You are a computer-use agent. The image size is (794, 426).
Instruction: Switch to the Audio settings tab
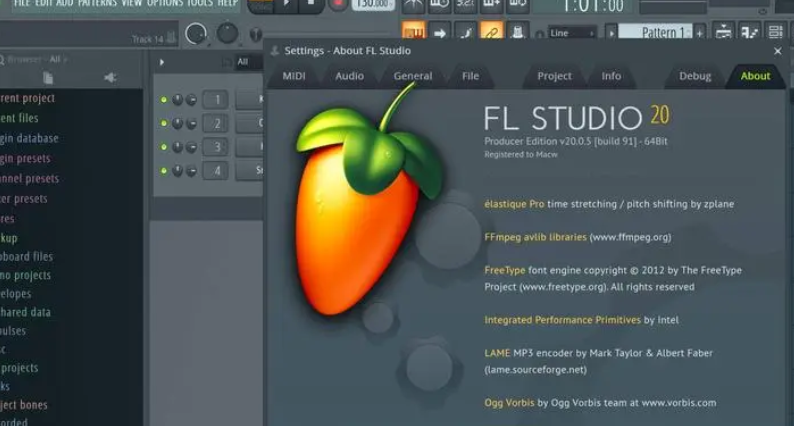point(349,76)
